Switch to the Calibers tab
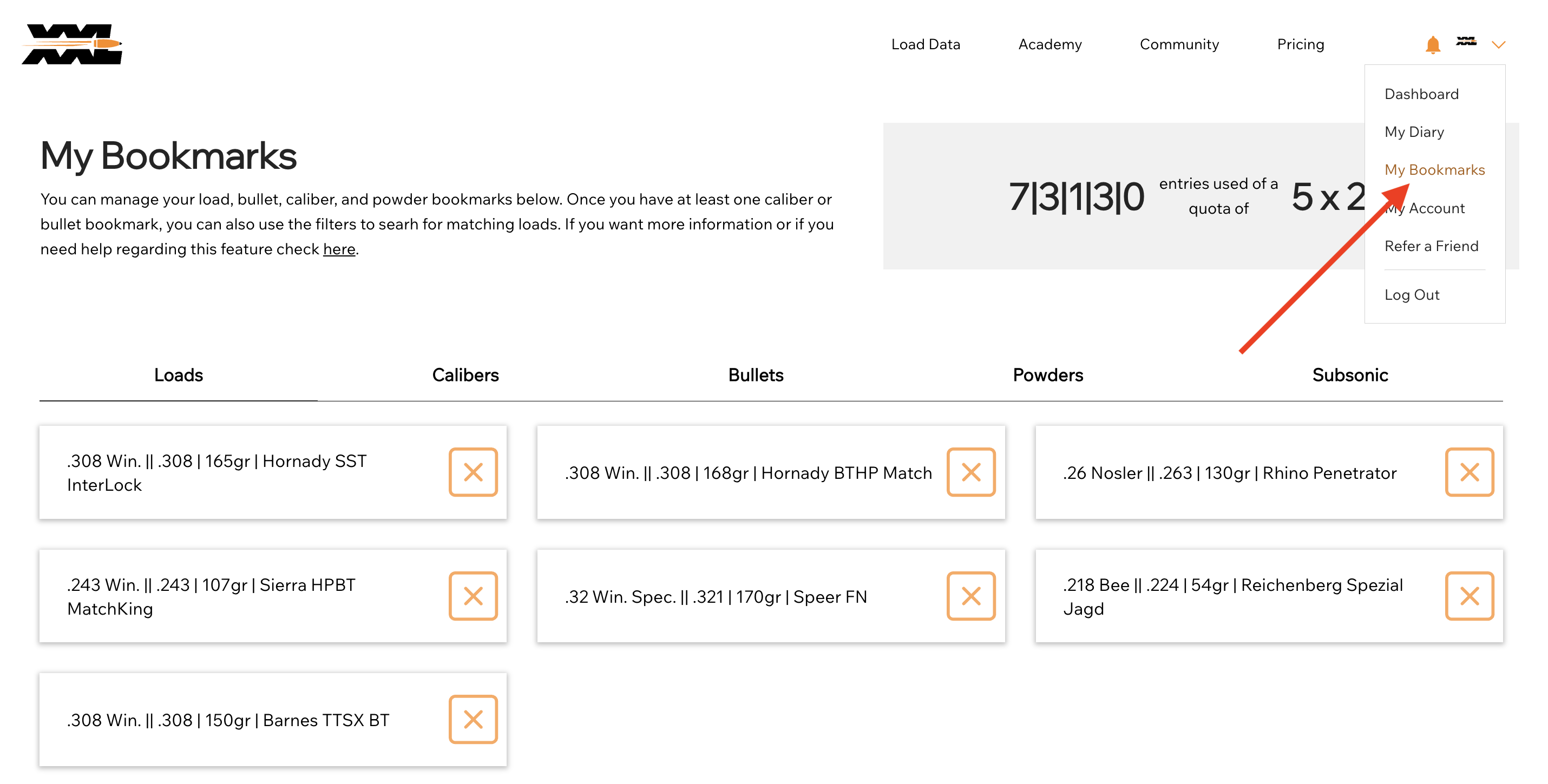Screen dimensions: 1548x784 [465, 375]
